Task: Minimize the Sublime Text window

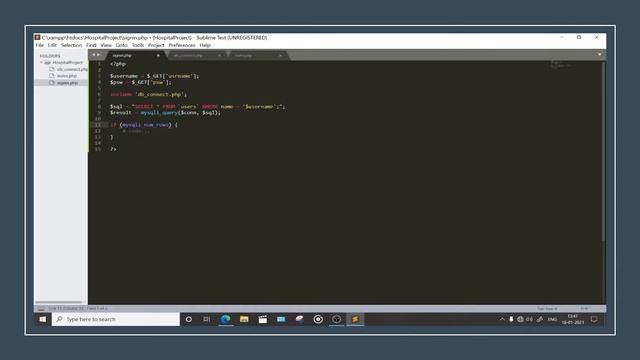Action: (x=562, y=37)
